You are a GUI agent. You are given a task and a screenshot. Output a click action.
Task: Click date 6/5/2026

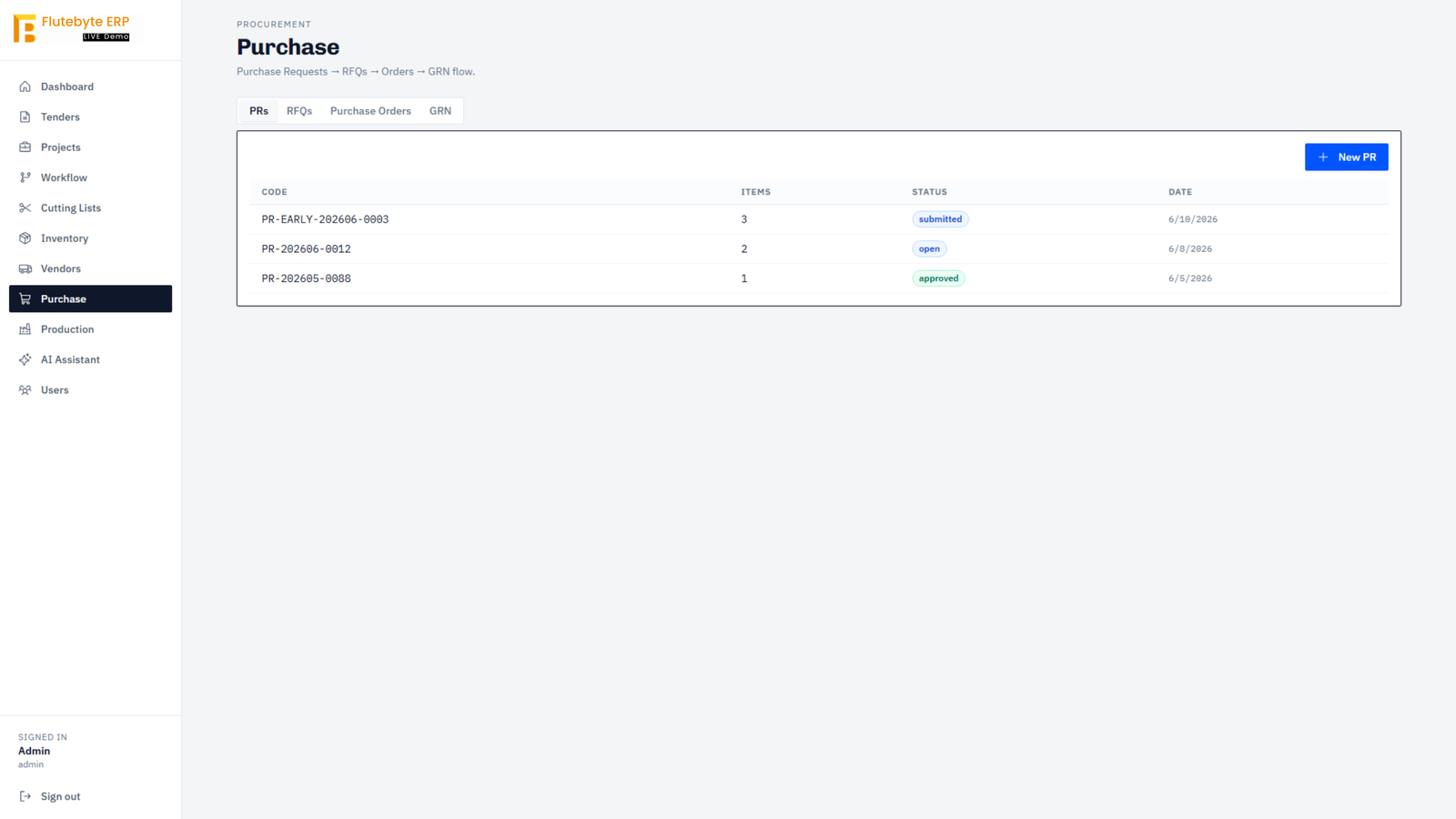[x=1190, y=278]
